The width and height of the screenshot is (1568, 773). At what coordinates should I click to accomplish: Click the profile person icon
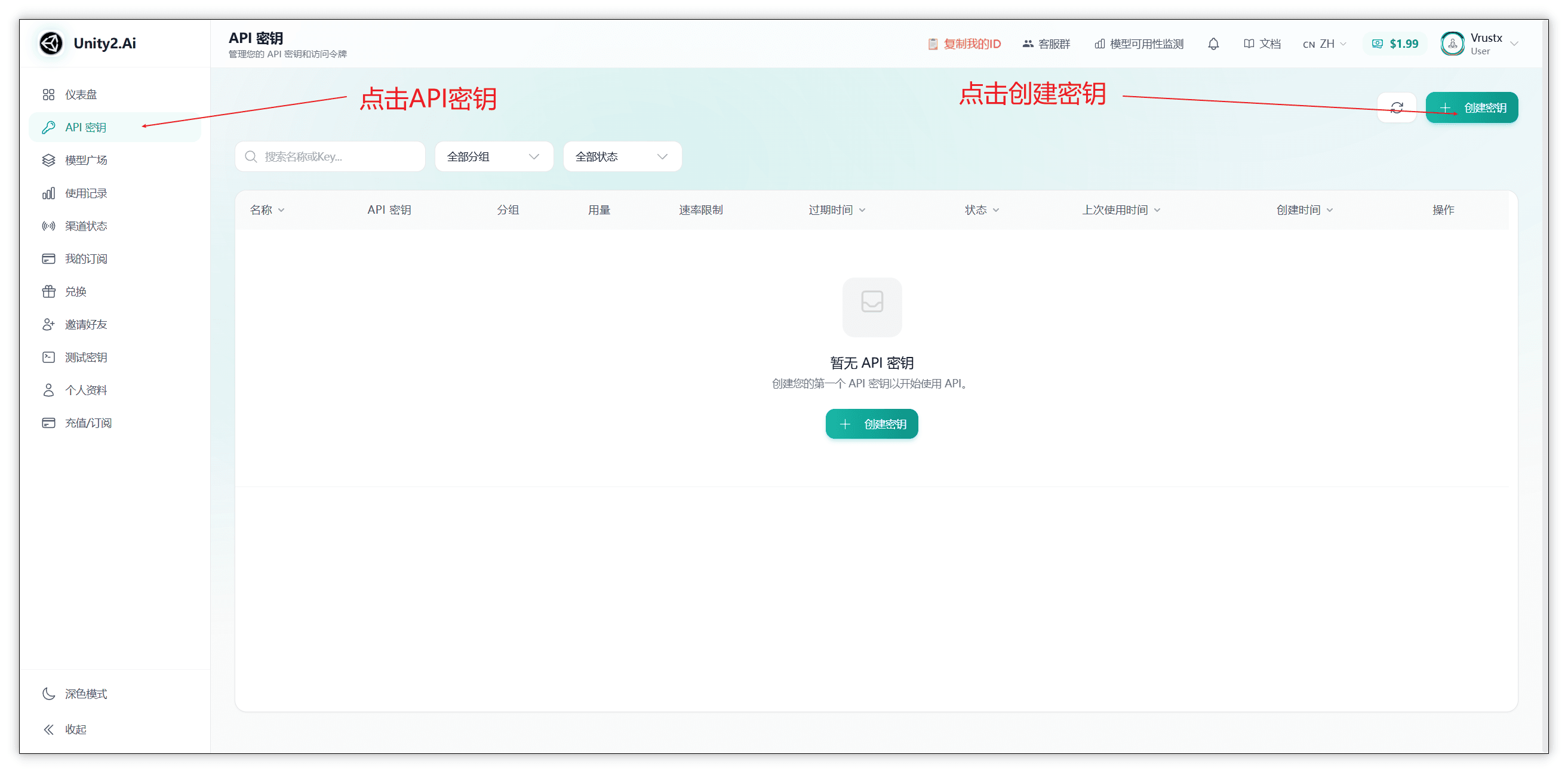(x=49, y=390)
